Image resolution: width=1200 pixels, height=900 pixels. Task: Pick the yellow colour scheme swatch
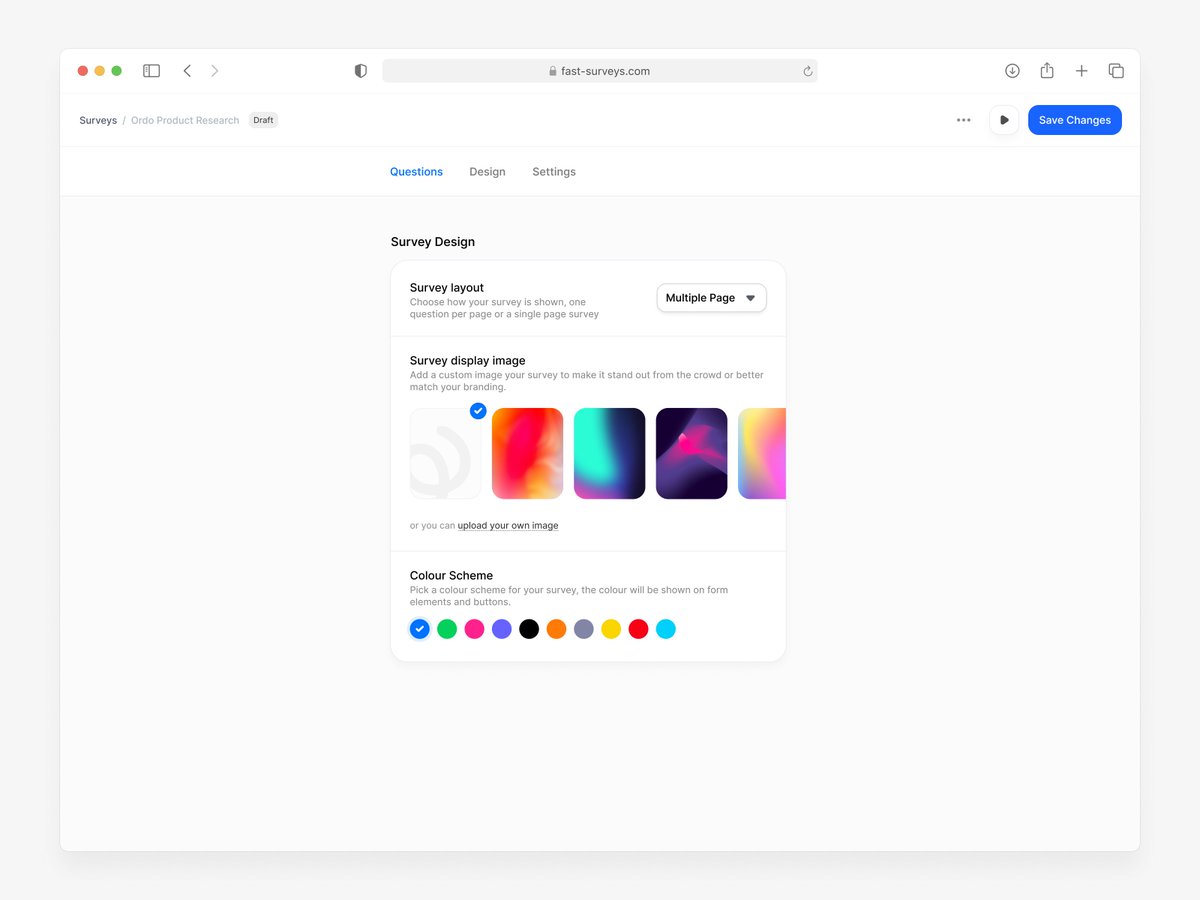tap(611, 629)
